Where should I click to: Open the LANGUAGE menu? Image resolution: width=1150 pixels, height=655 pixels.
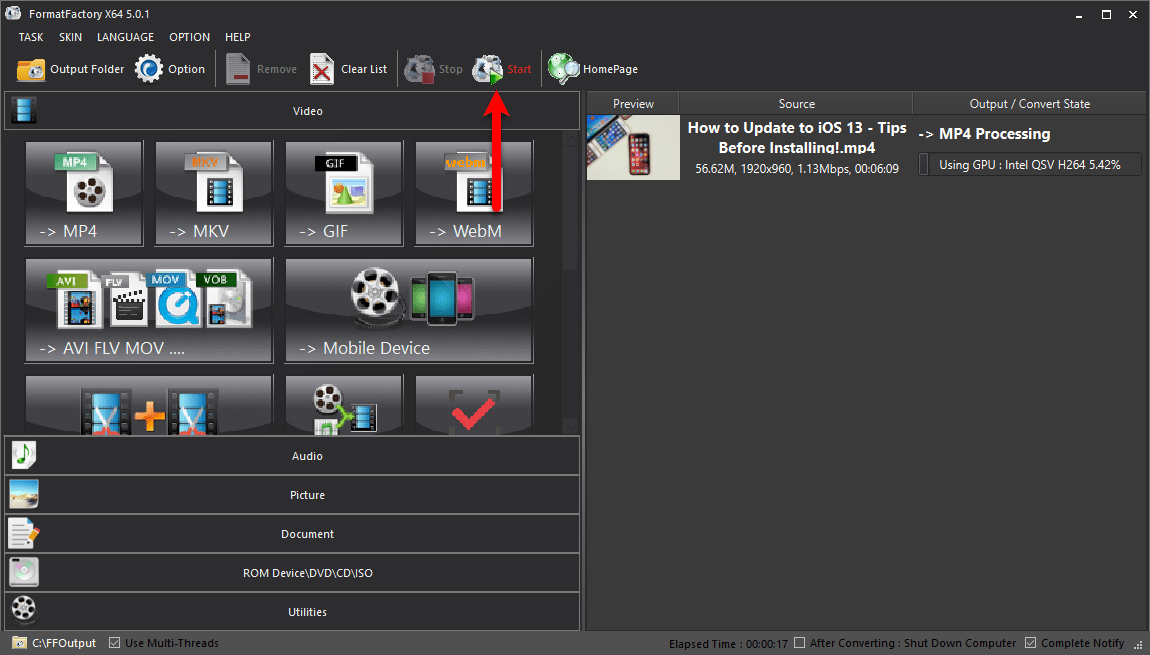125,37
